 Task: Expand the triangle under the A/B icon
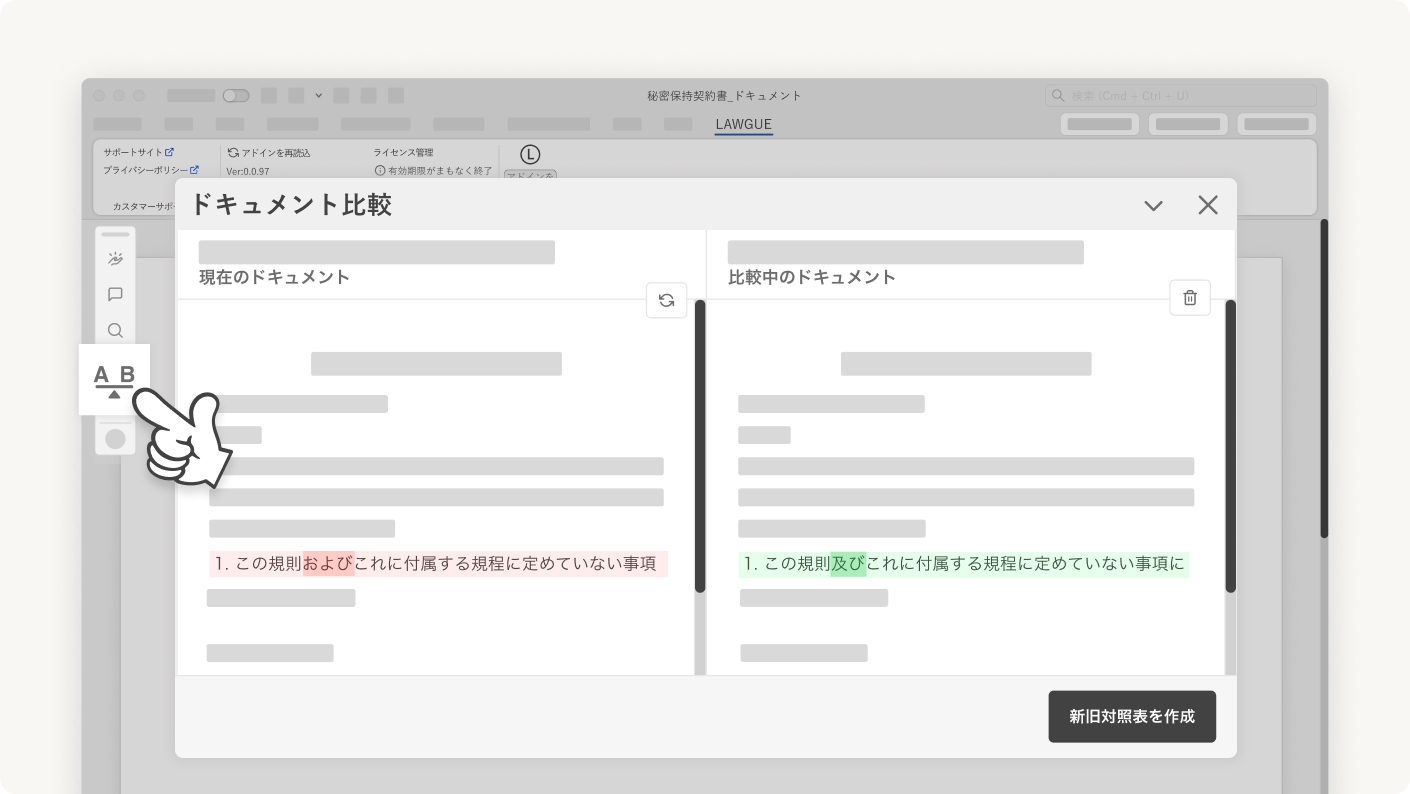click(113, 393)
